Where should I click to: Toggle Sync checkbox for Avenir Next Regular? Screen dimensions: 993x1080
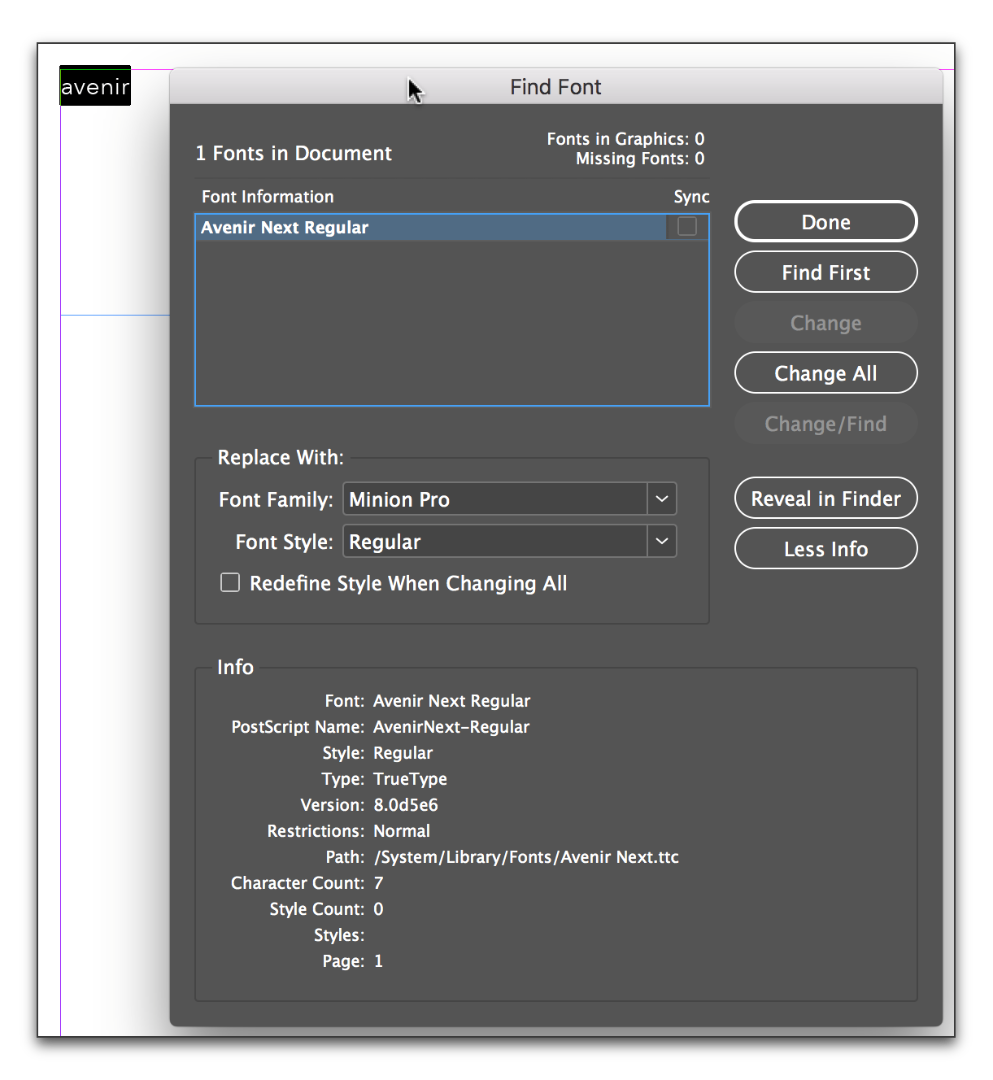coord(687,227)
